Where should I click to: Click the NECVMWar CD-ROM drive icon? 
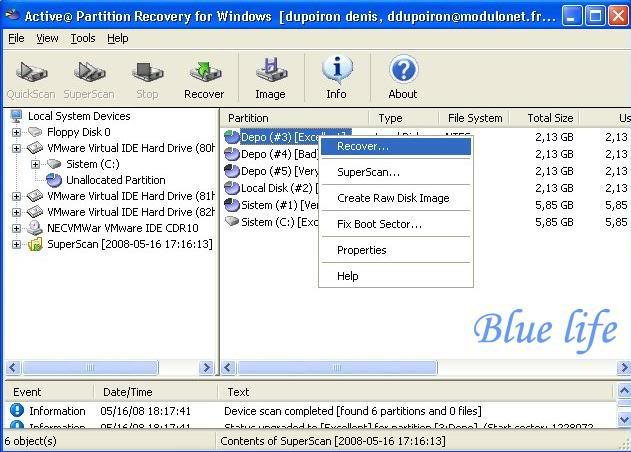(35, 228)
